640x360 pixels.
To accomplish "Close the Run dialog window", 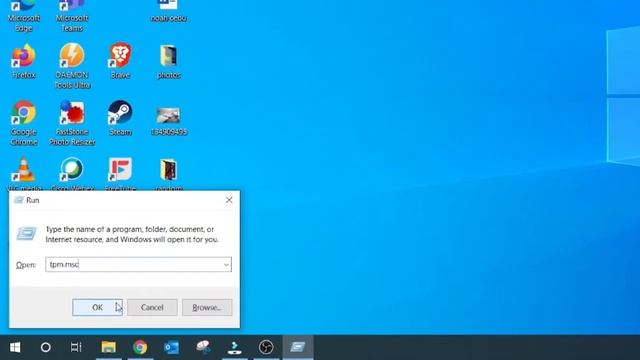I will [x=229, y=200].
